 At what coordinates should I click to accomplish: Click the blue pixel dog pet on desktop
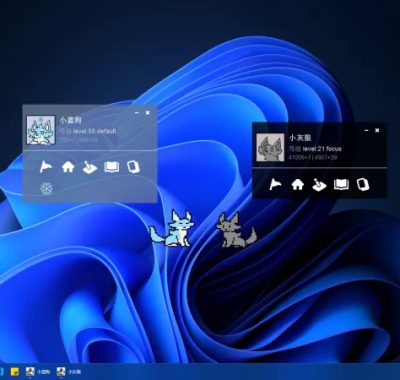point(171,228)
